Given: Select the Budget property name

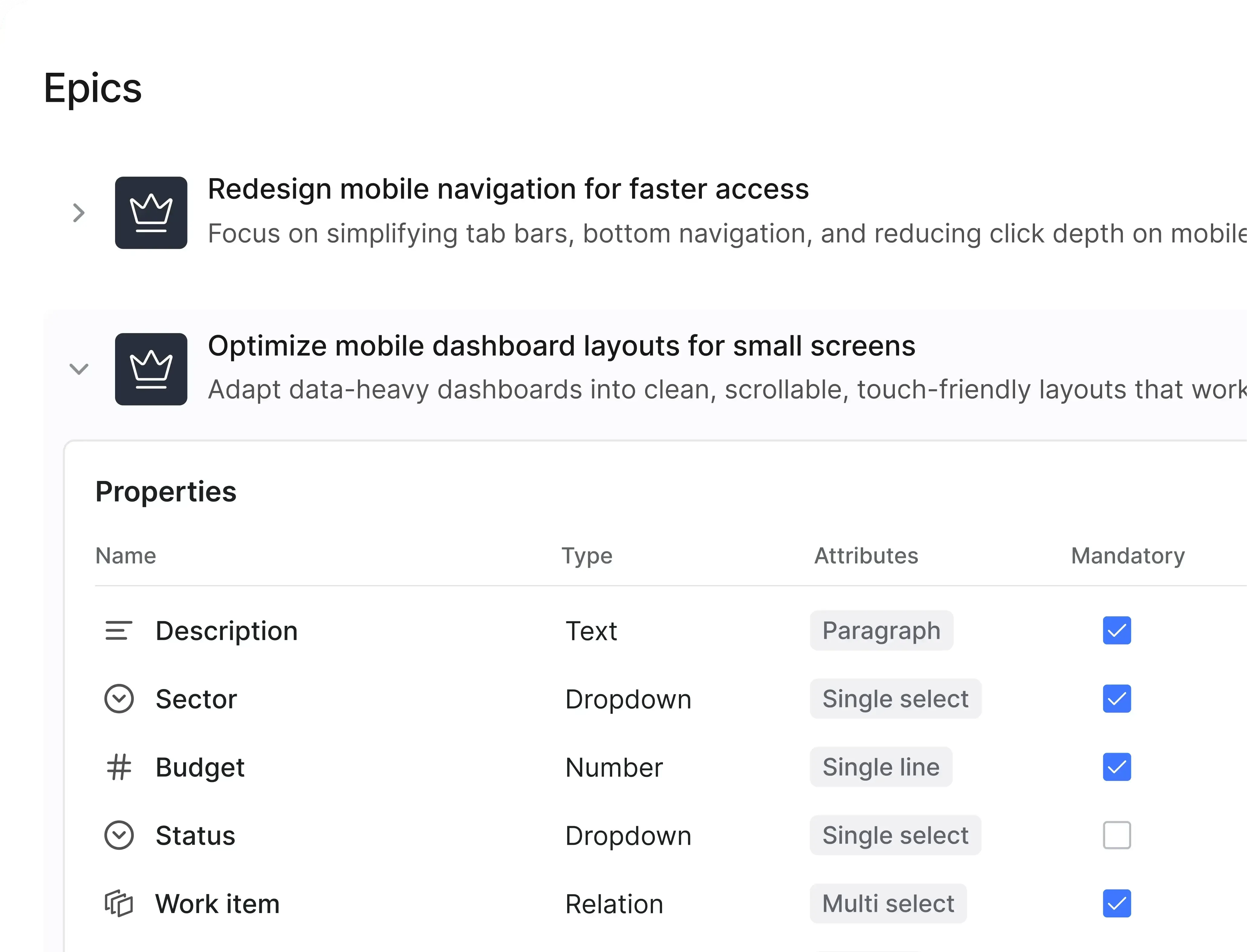Looking at the screenshot, I should (200, 767).
